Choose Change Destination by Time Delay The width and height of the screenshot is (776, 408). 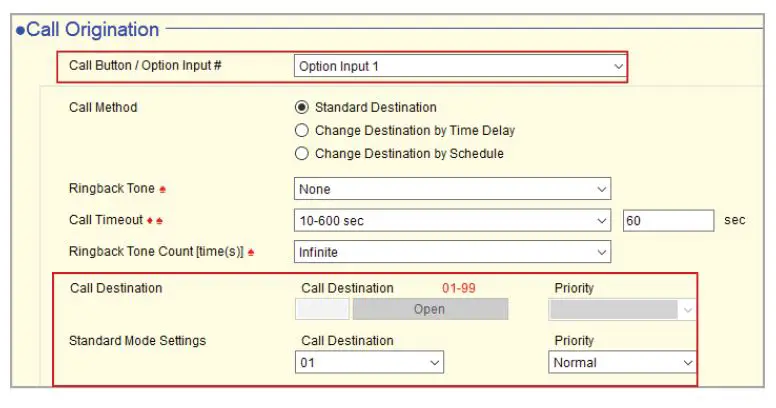(302, 130)
